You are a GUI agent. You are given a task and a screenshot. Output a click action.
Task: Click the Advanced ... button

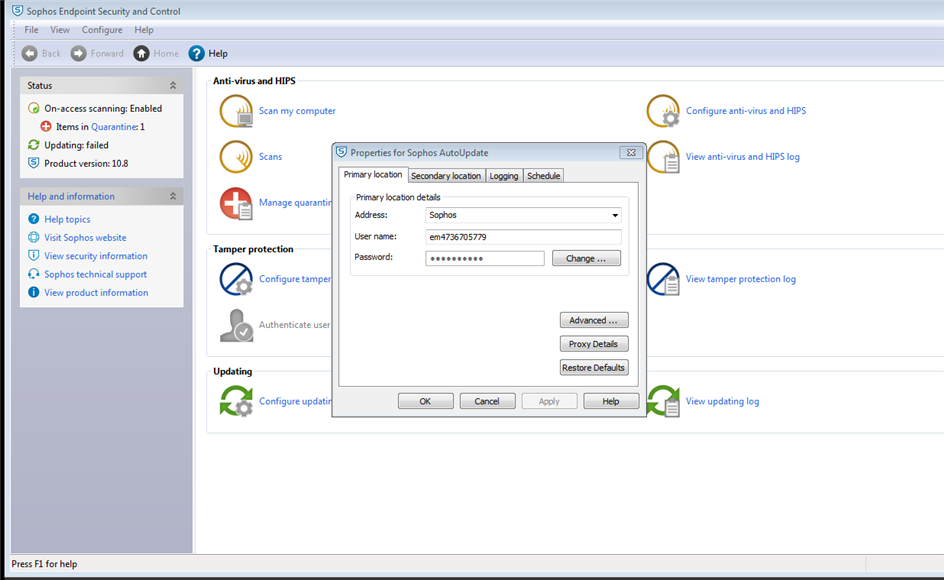pyautogui.click(x=594, y=320)
